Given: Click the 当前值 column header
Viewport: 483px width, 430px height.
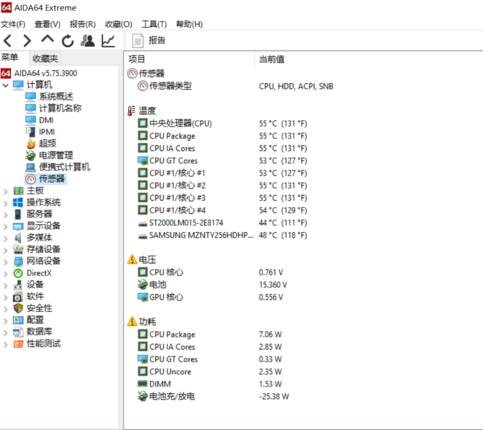Looking at the screenshot, I should tap(272, 59).
